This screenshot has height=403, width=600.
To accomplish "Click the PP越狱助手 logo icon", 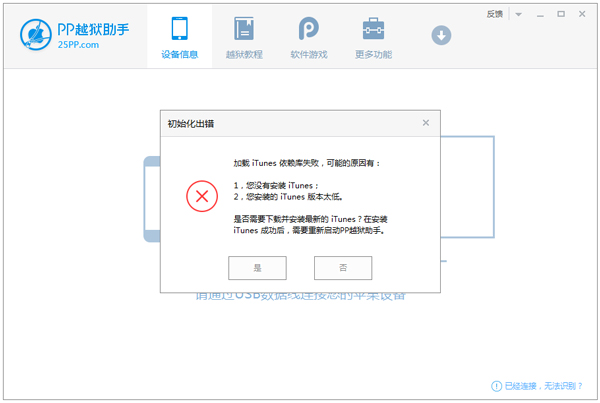I will pos(36,35).
